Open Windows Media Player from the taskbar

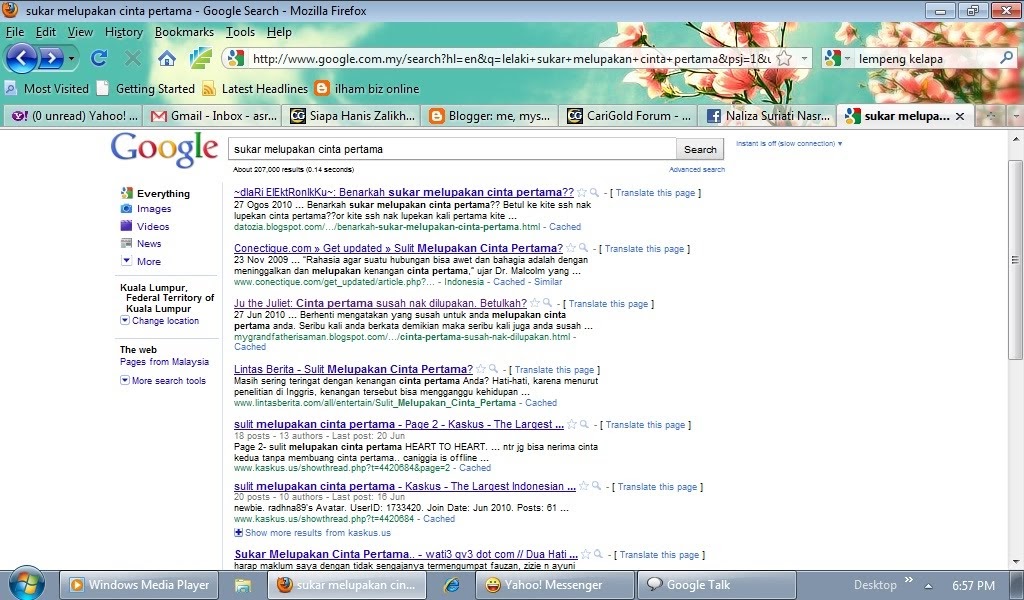click(x=139, y=585)
